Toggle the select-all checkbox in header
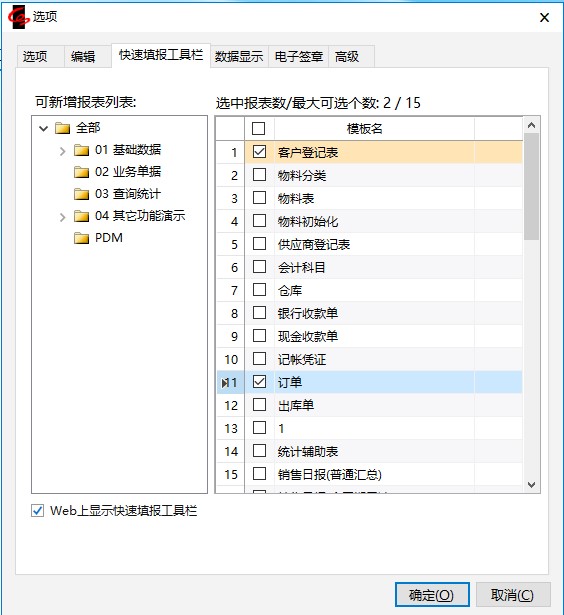The width and height of the screenshot is (564, 615). tap(258, 128)
